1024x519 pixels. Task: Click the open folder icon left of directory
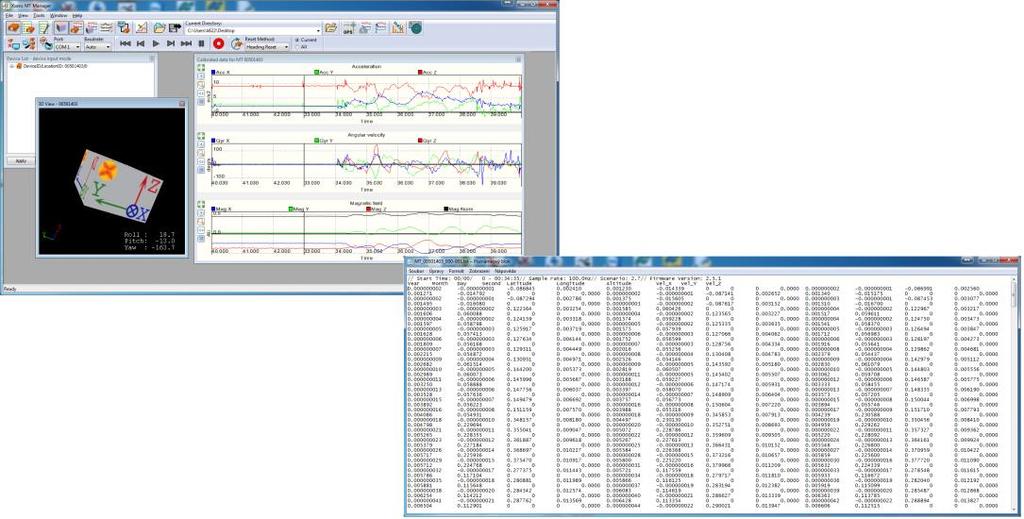tap(159, 28)
